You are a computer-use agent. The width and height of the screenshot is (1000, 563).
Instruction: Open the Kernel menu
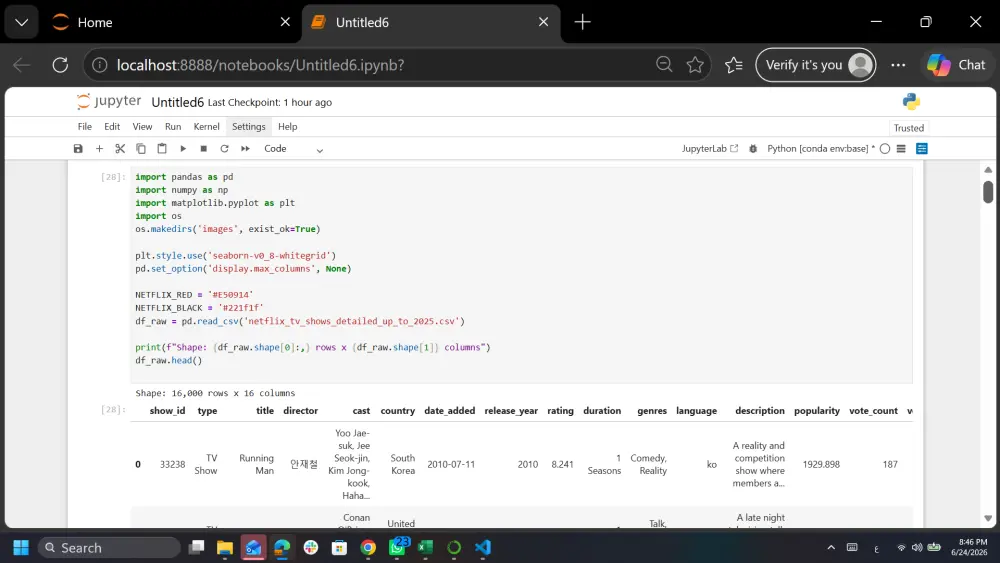click(x=207, y=127)
